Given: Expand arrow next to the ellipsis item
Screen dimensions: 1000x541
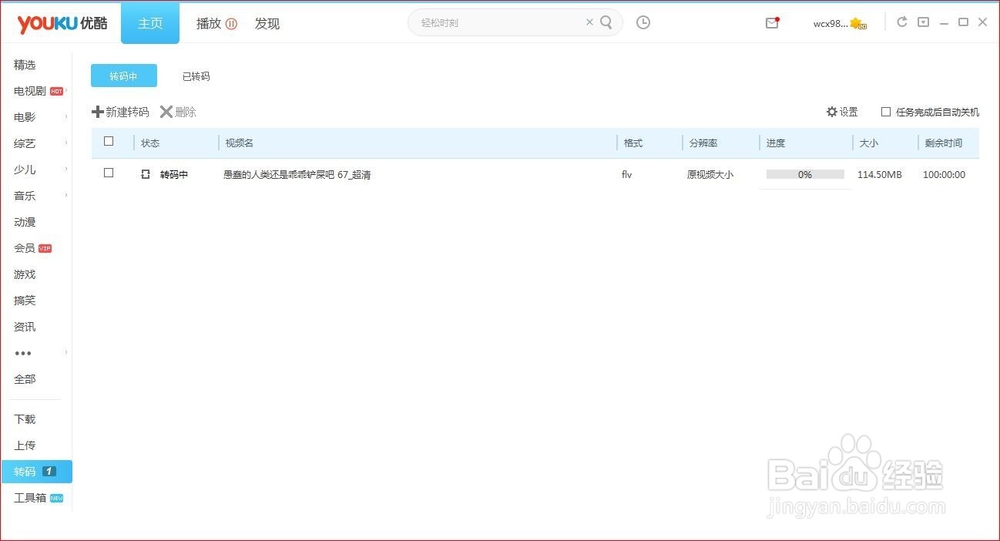Looking at the screenshot, I should [66, 352].
